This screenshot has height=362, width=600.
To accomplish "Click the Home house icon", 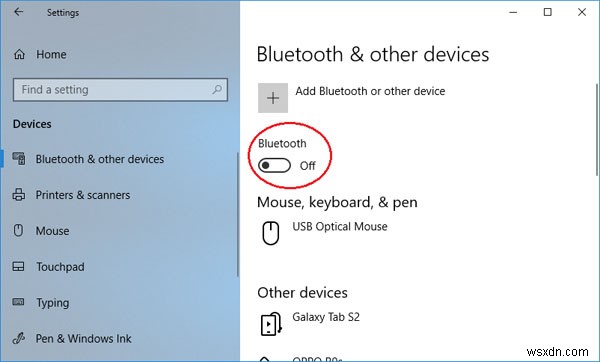I will 19,54.
